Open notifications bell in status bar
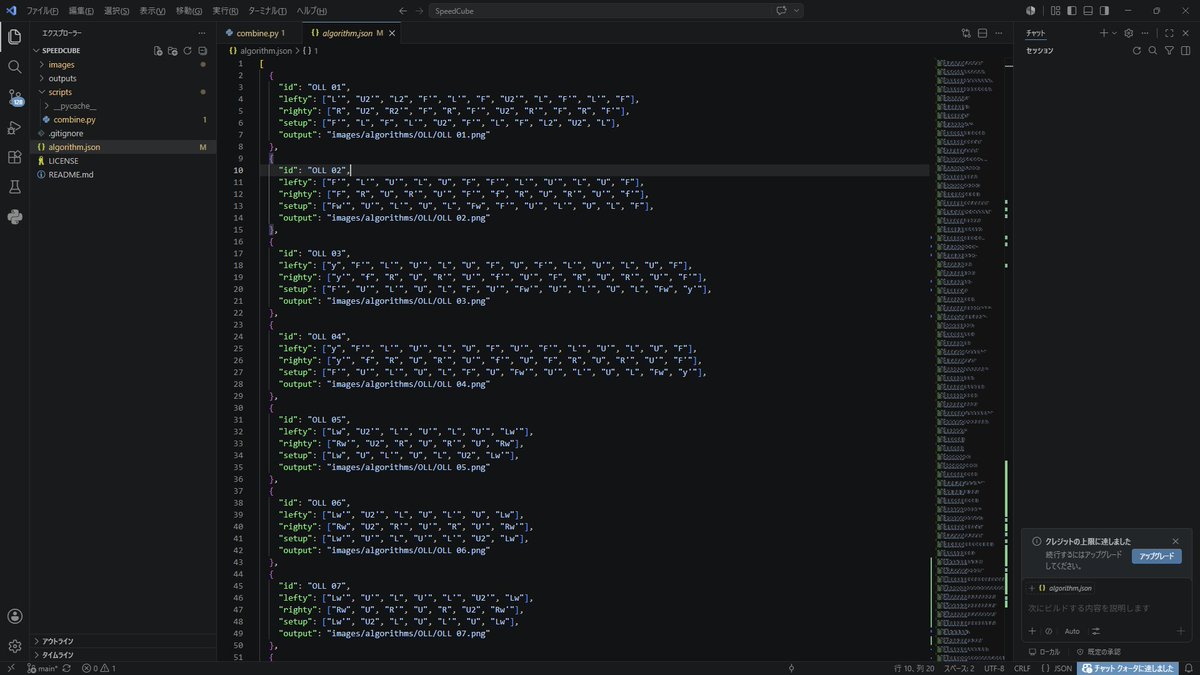This screenshot has width=1200, height=675. (1188, 668)
